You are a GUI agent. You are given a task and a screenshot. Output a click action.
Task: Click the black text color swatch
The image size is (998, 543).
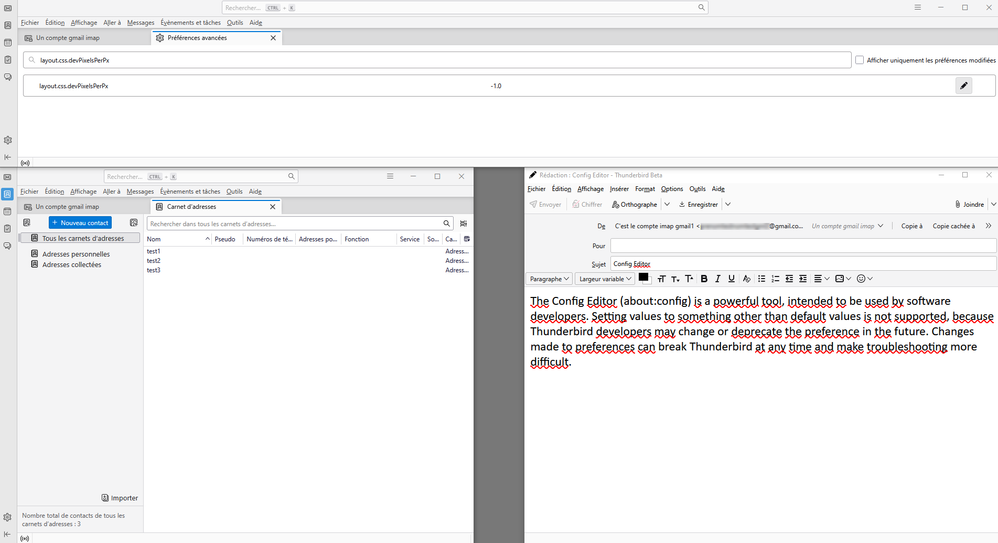[644, 278]
